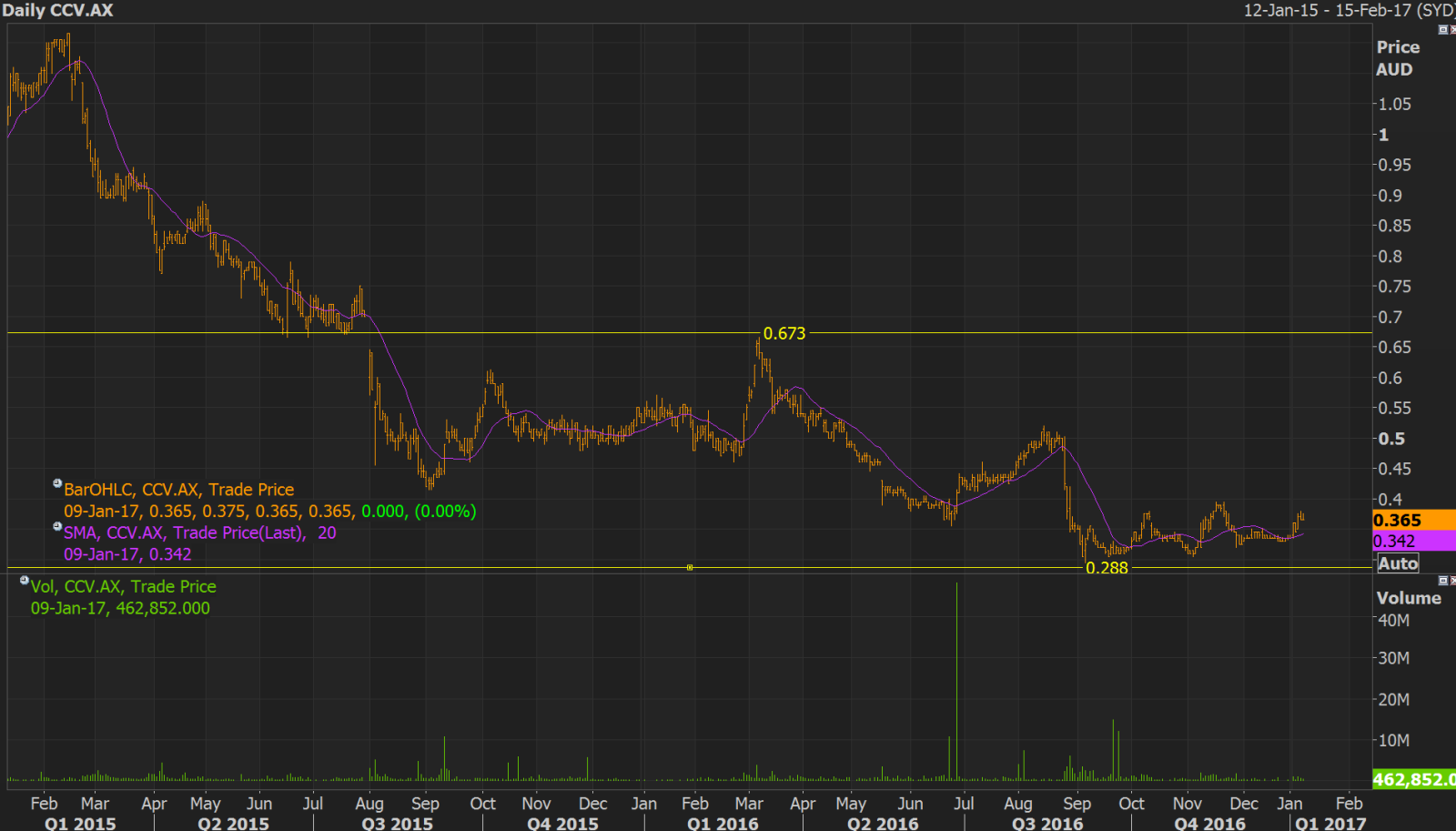Click the green 0.000, (0.00%) change value
Viewport: 1456px width, 831px height.
419,512
